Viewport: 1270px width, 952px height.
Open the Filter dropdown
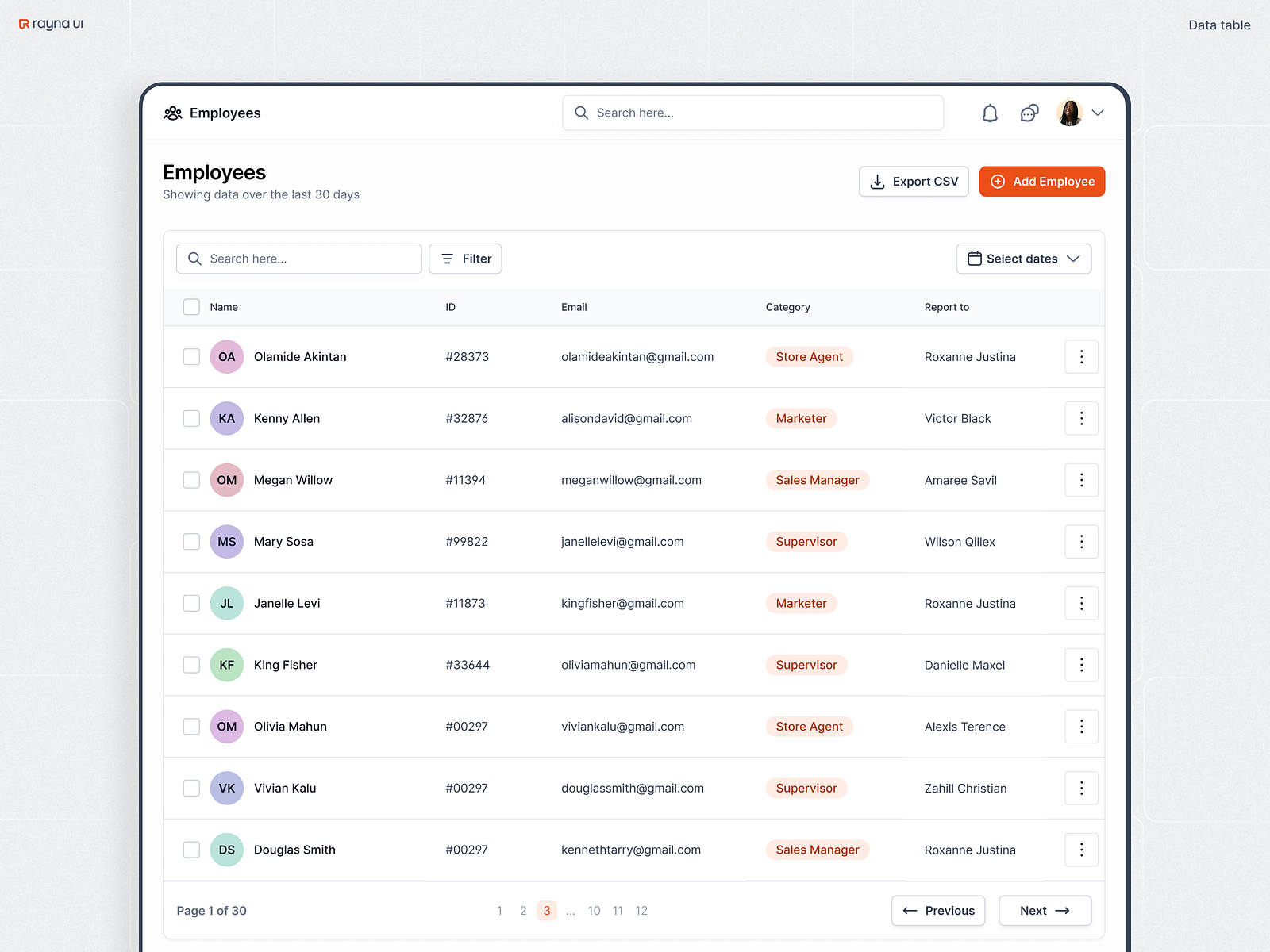pos(465,259)
